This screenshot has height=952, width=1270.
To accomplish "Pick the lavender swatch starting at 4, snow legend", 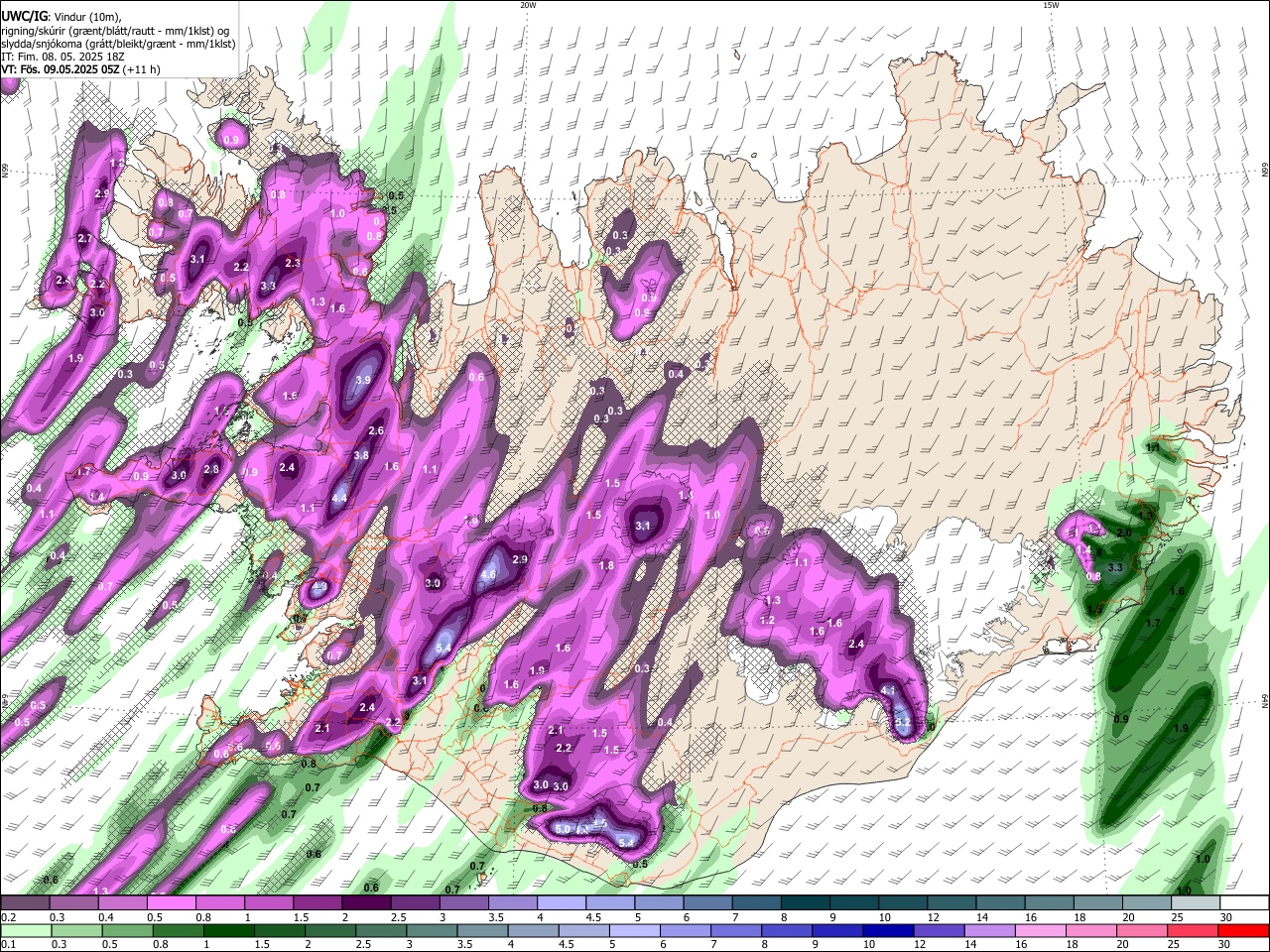I will [562, 903].
